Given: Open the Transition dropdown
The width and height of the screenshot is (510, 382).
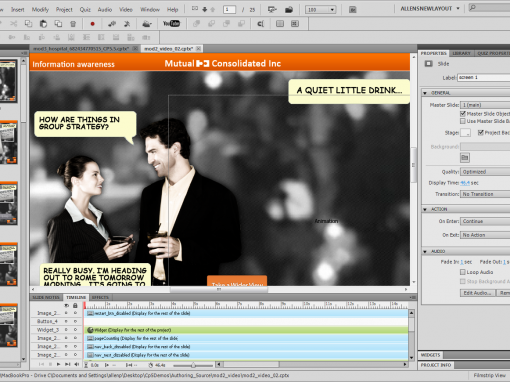Looking at the screenshot, I should (485, 194).
